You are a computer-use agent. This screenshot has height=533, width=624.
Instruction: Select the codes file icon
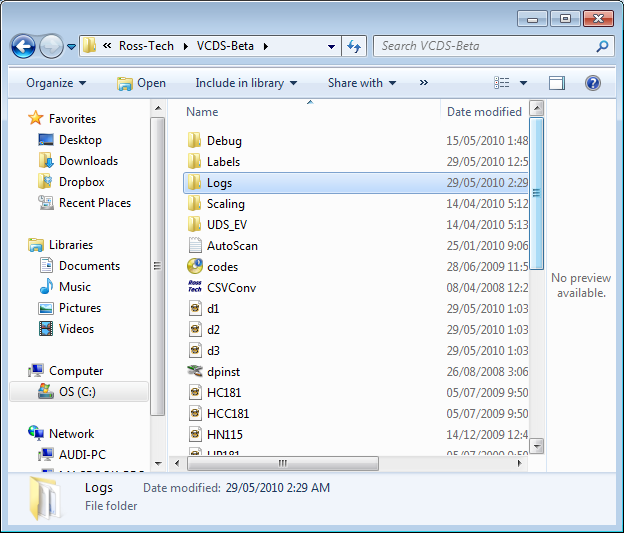[x=196, y=266]
